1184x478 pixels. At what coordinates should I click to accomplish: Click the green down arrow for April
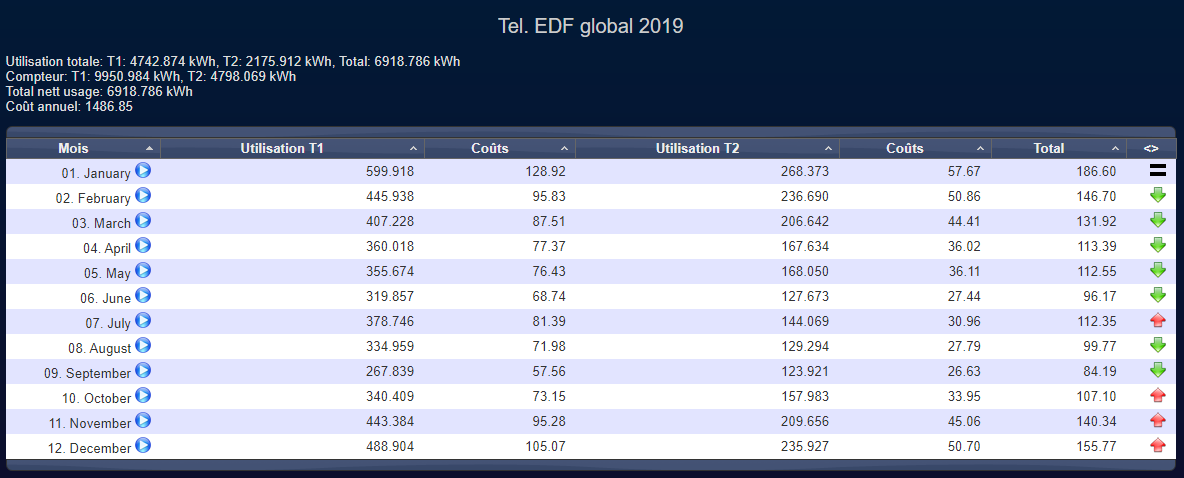point(1158,245)
